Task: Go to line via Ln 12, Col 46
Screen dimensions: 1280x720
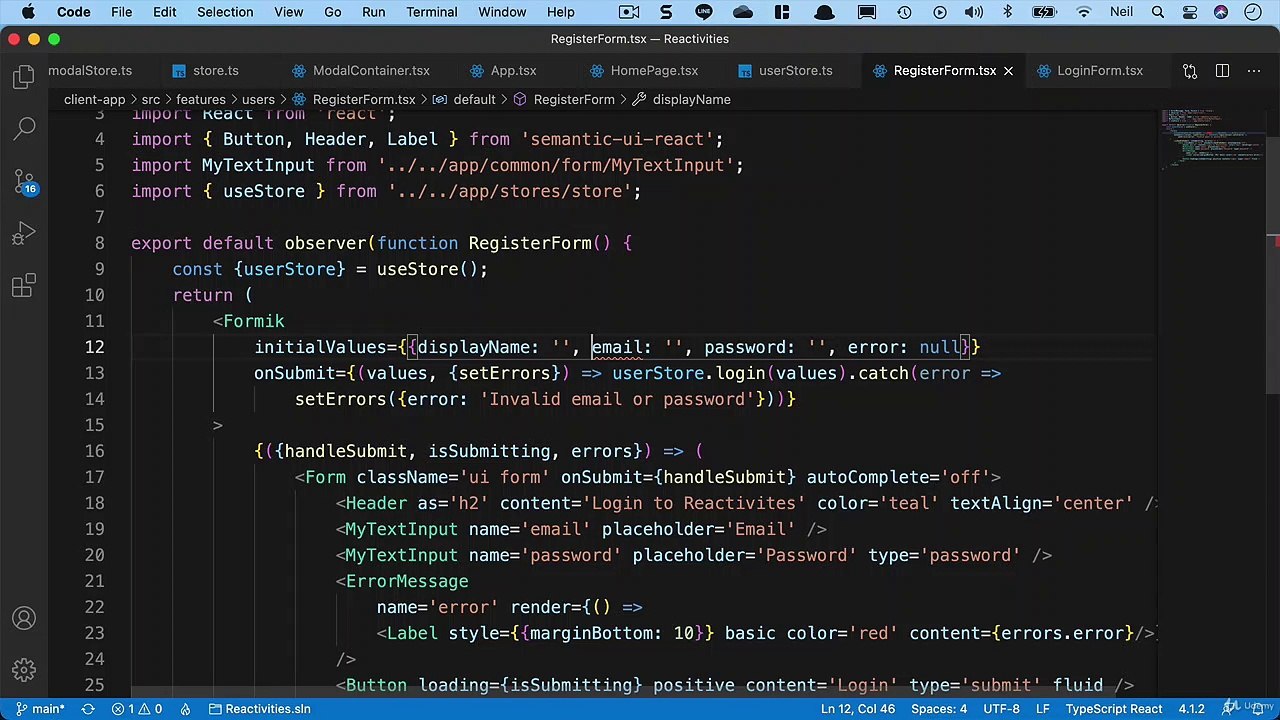Action: pos(857,709)
